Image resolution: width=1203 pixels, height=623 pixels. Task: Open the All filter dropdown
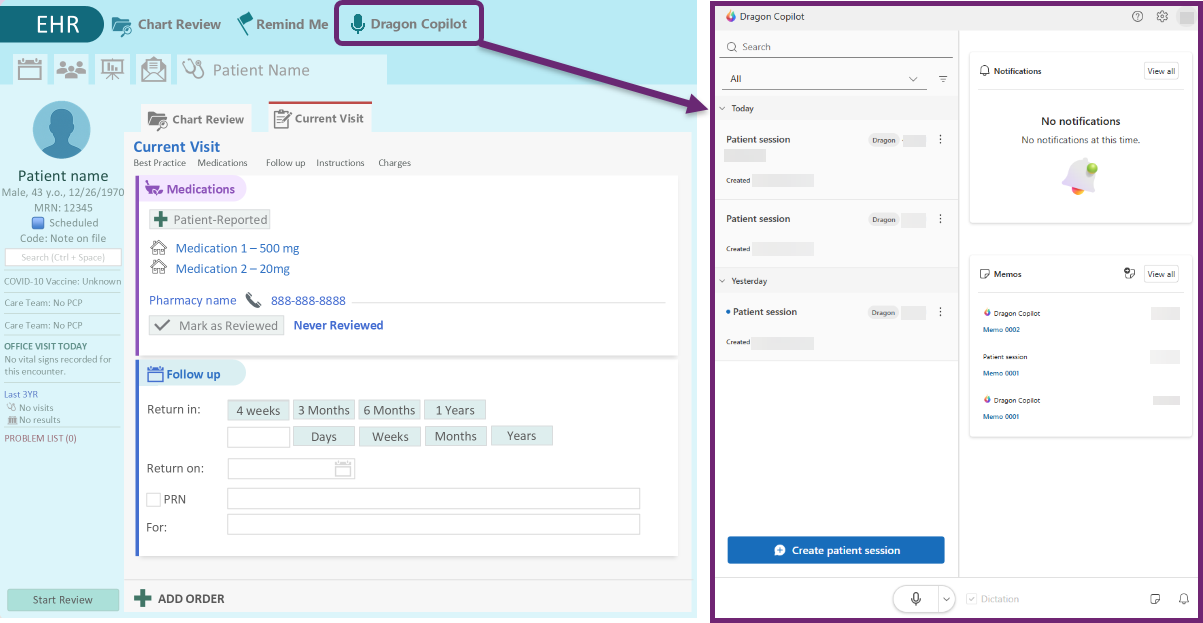tap(824, 79)
